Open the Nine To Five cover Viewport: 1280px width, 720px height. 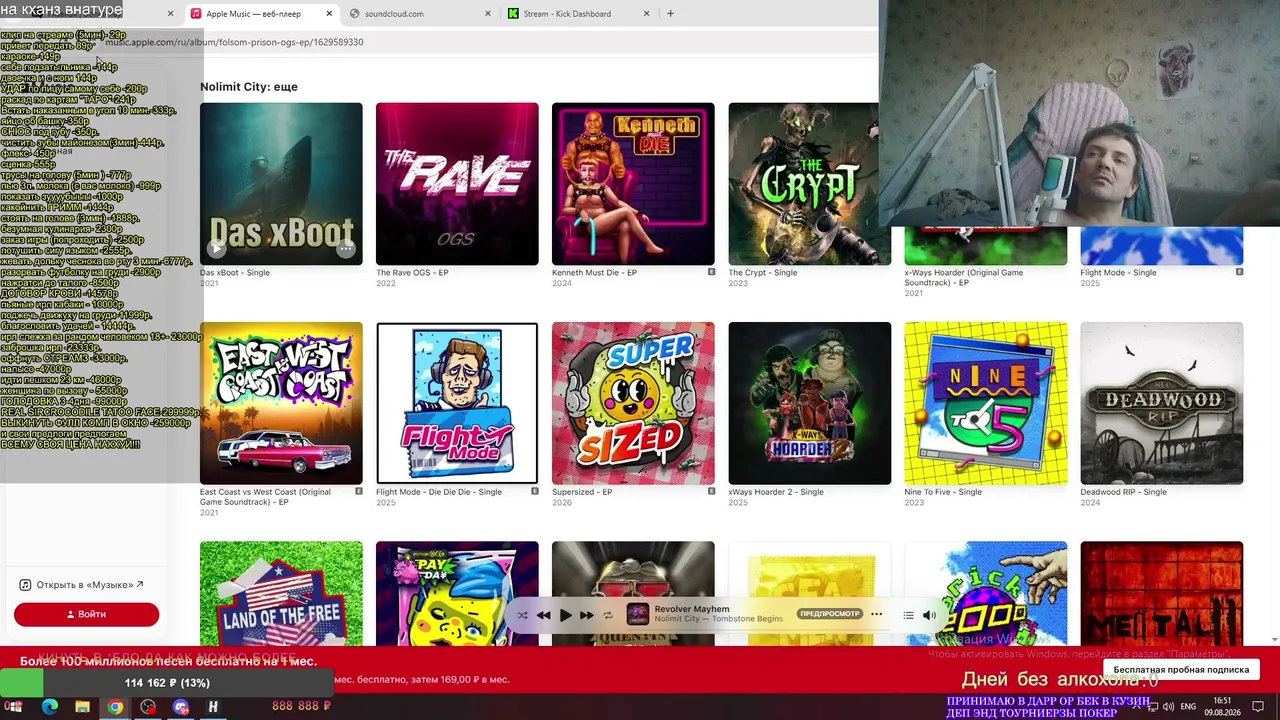985,403
